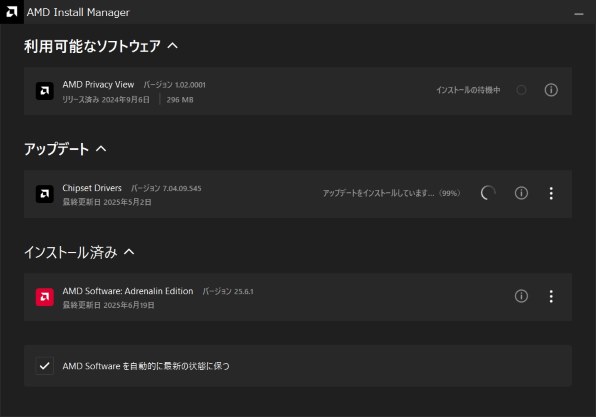Image resolution: width=596 pixels, height=417 pixels.
Task: Minimize the AMD Install Manager window
Action: pyautogui.click(x=579, y=14)
